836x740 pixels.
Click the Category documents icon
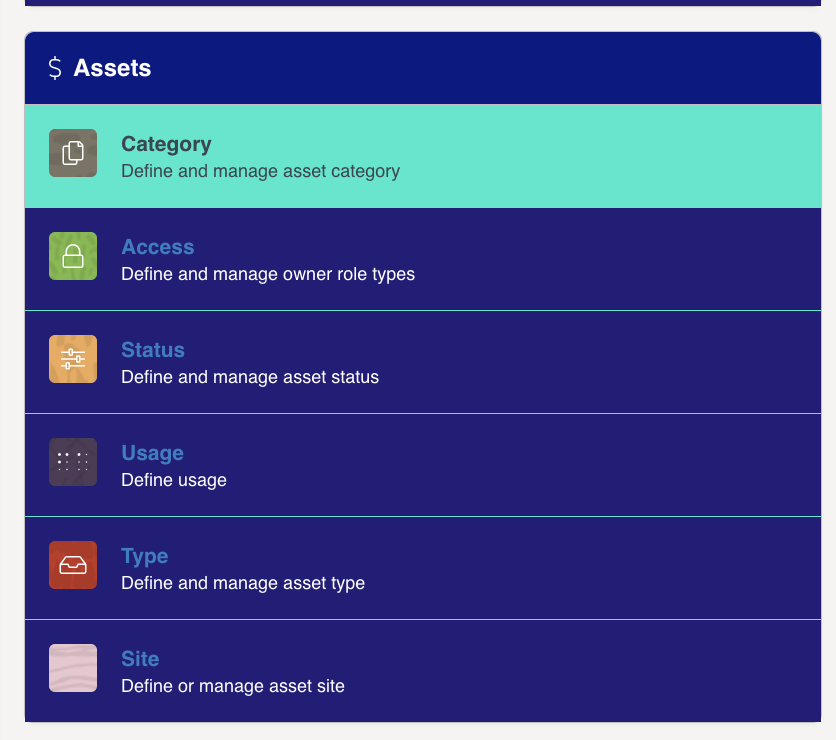click(x=73, y=153)
